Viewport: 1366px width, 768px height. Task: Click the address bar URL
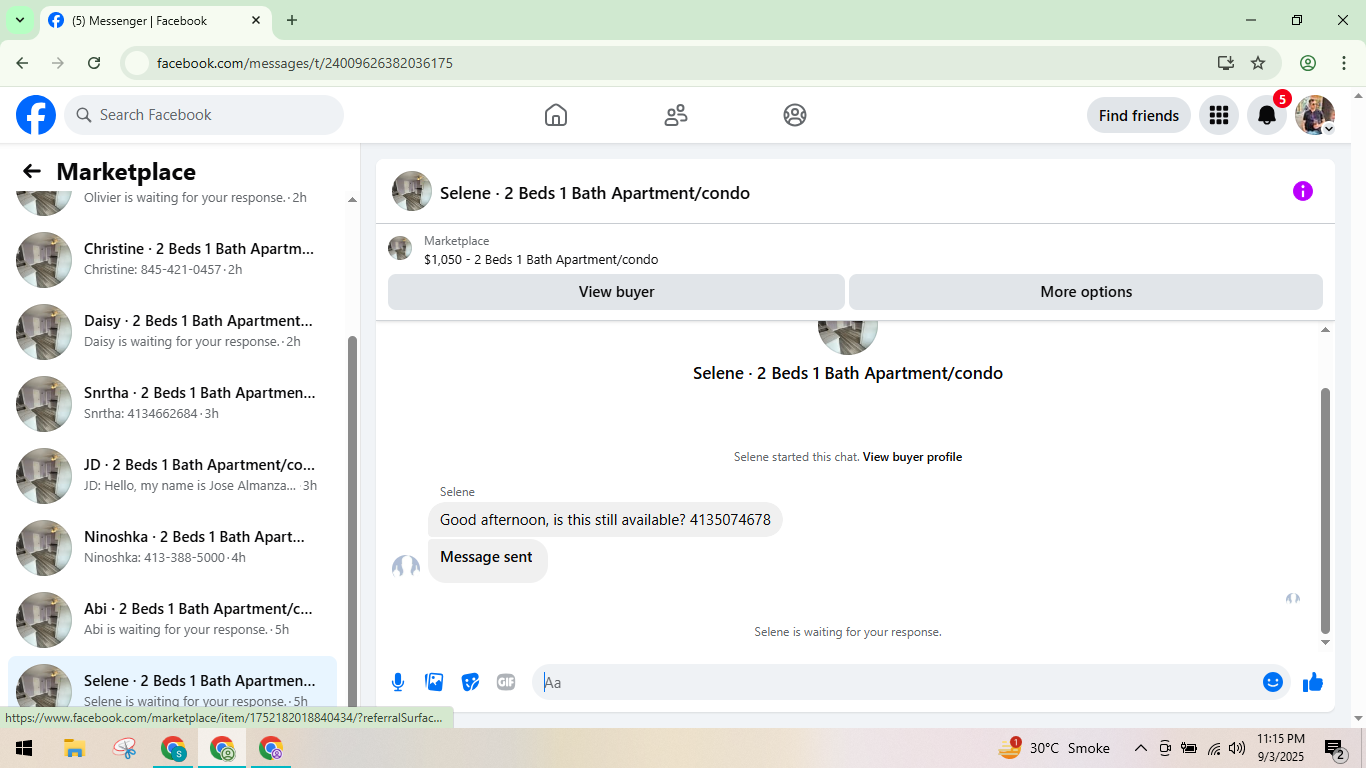coord(305,63)
